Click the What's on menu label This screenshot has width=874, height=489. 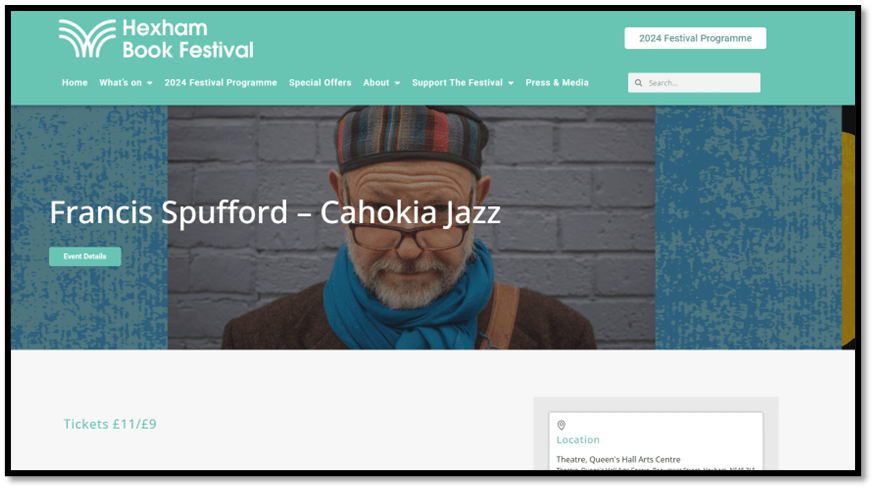[x=120, y=83]
